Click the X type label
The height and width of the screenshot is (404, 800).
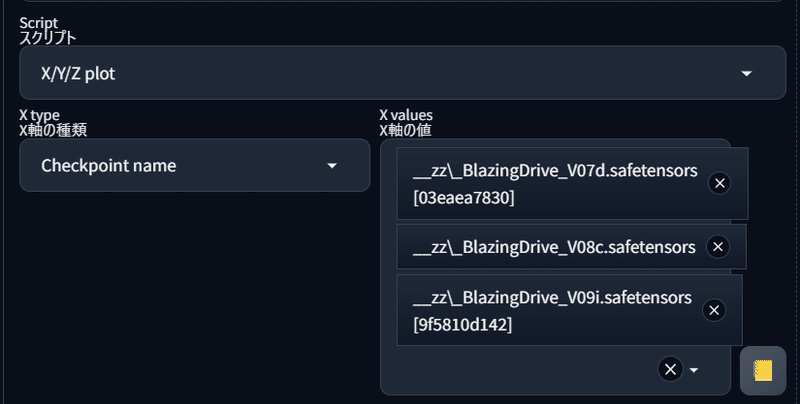coord(39,115)
